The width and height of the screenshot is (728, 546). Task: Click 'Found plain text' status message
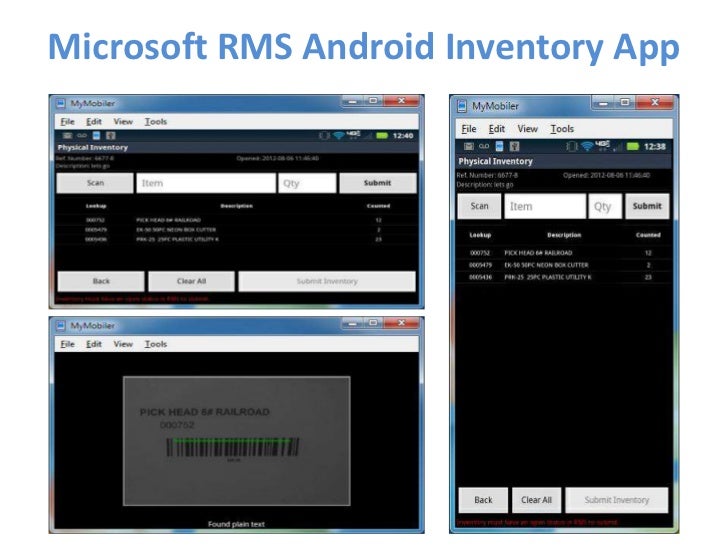coord(236,524)
